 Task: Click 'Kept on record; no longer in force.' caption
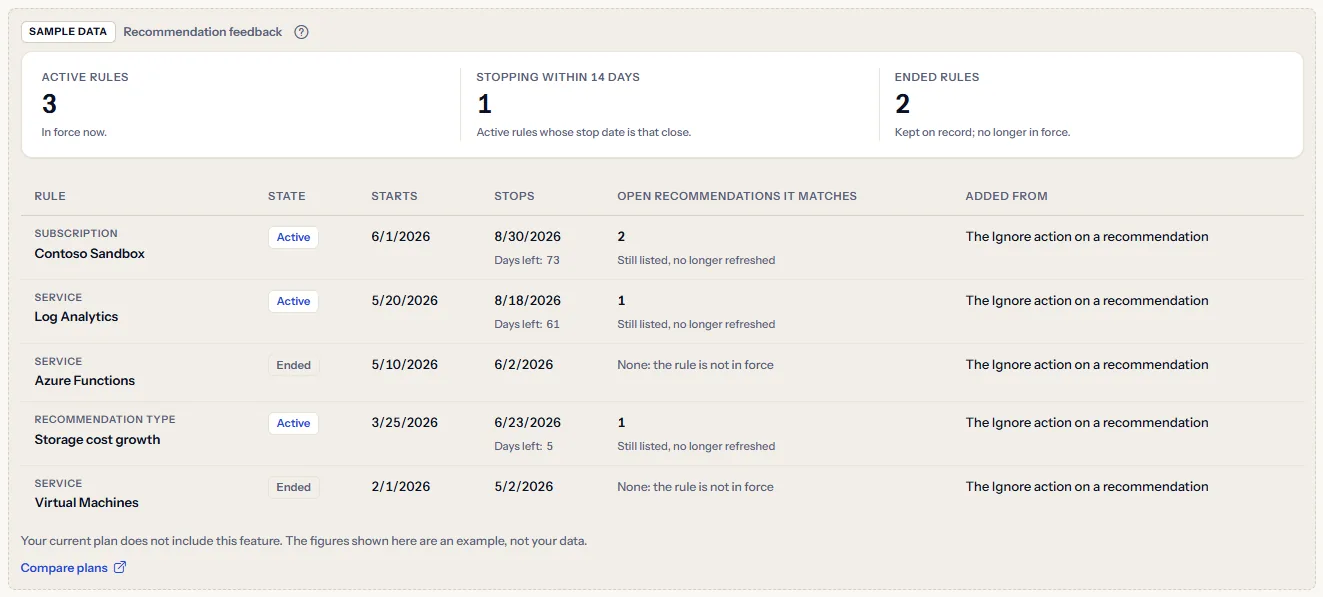(982, 132)
